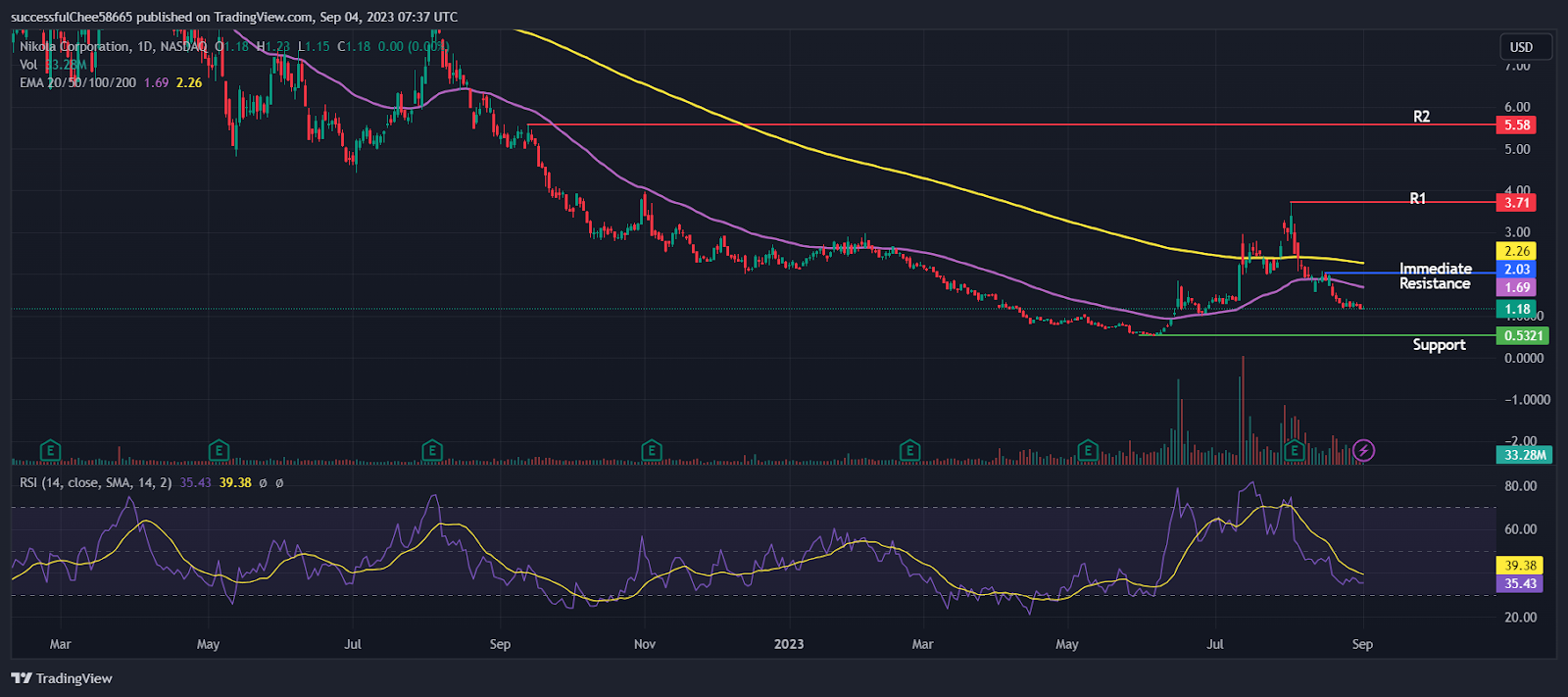This screenshot has height=697, width=1568.
Task: Click the RSI value label 35.43
Action: pos(1520,583)
